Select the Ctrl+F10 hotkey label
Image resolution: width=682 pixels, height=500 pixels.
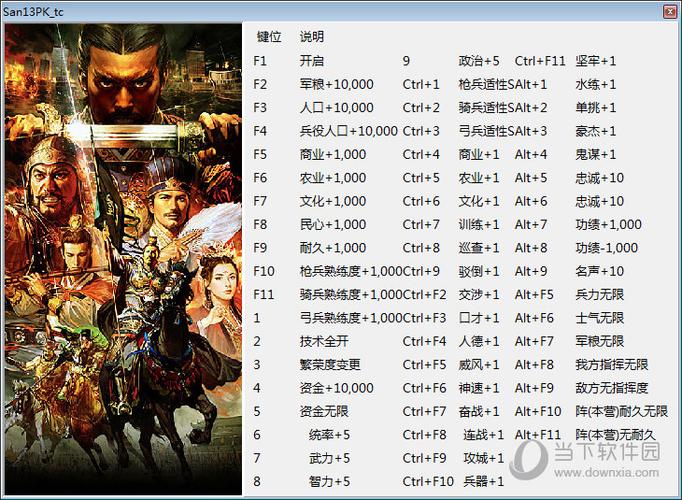pyautogui.click(x=428, y=482)
